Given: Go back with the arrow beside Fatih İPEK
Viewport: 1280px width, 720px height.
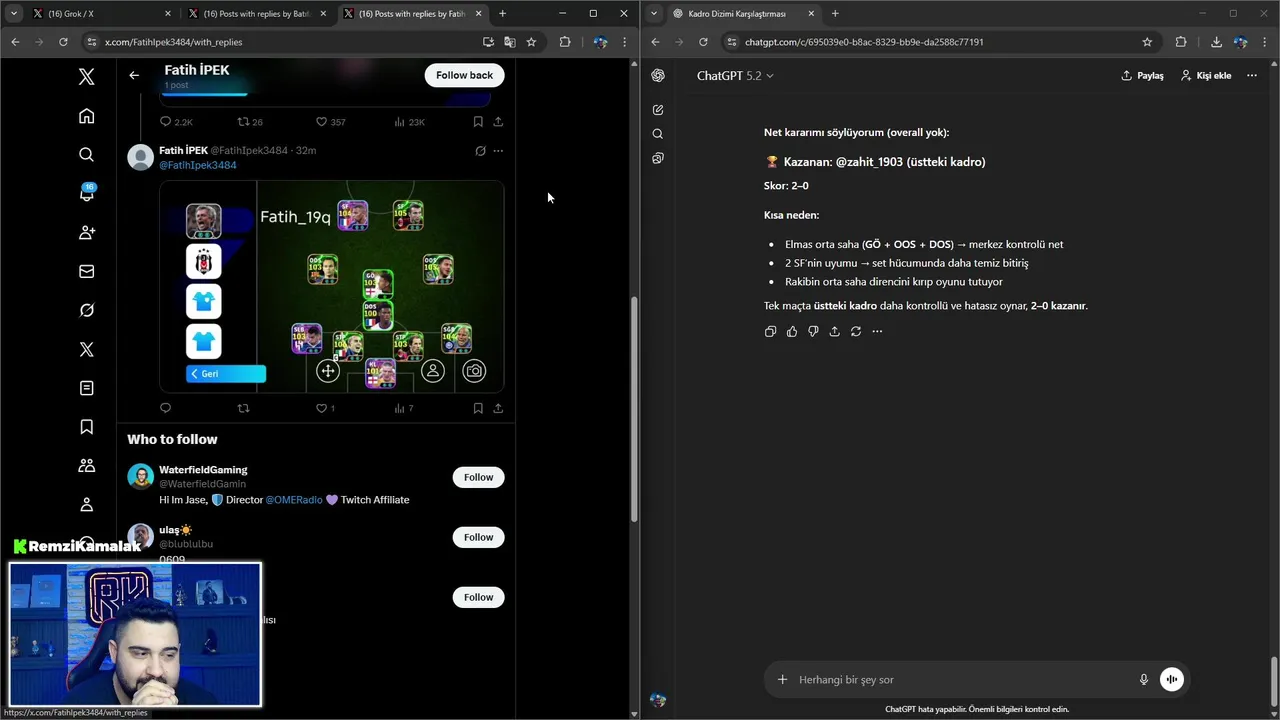Looking at the screenshot, I should tap(134, 75).
